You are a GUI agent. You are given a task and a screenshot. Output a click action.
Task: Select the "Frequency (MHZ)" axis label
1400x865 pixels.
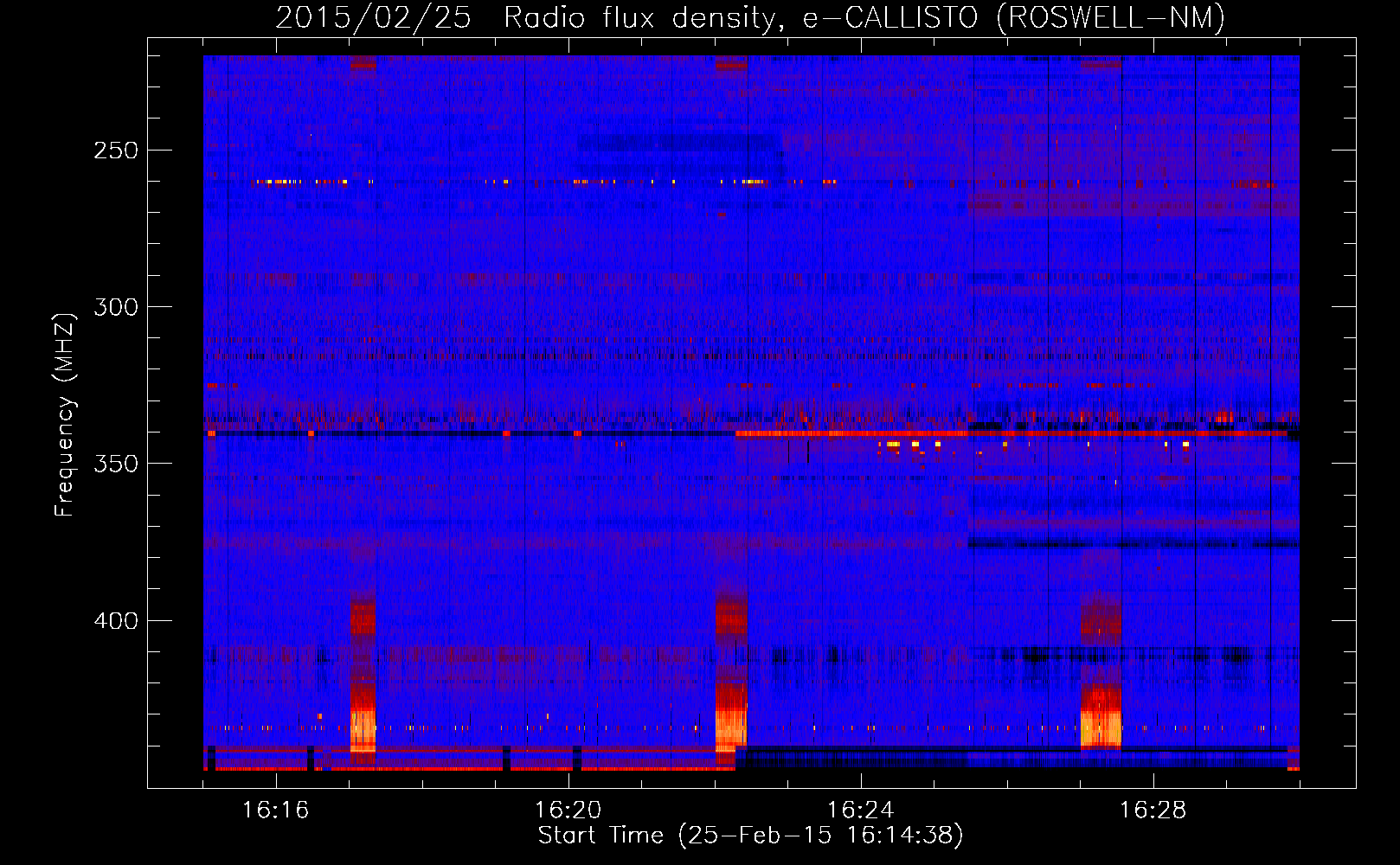click(65, 415)
